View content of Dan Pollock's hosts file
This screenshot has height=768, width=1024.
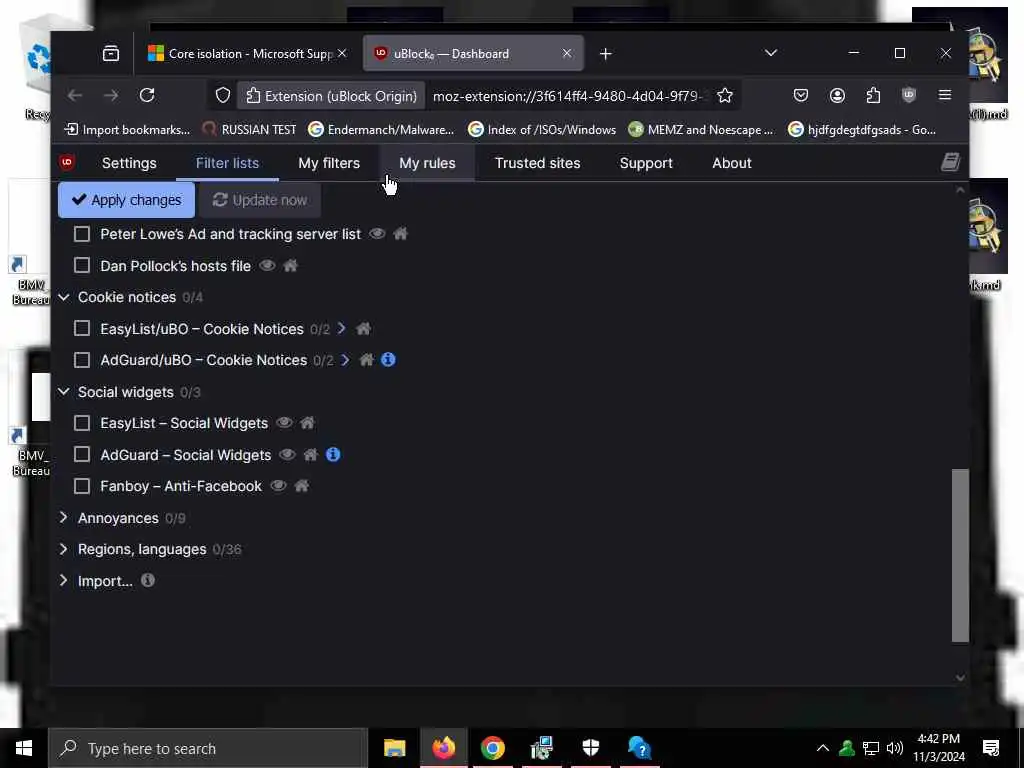pyautogui.click(x=267, y=266)
